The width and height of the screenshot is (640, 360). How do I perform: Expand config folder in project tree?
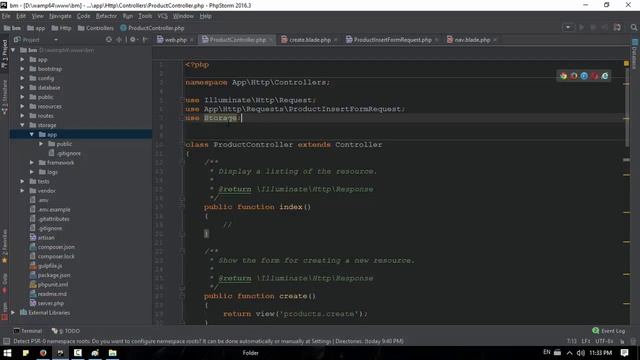[22, 78]
